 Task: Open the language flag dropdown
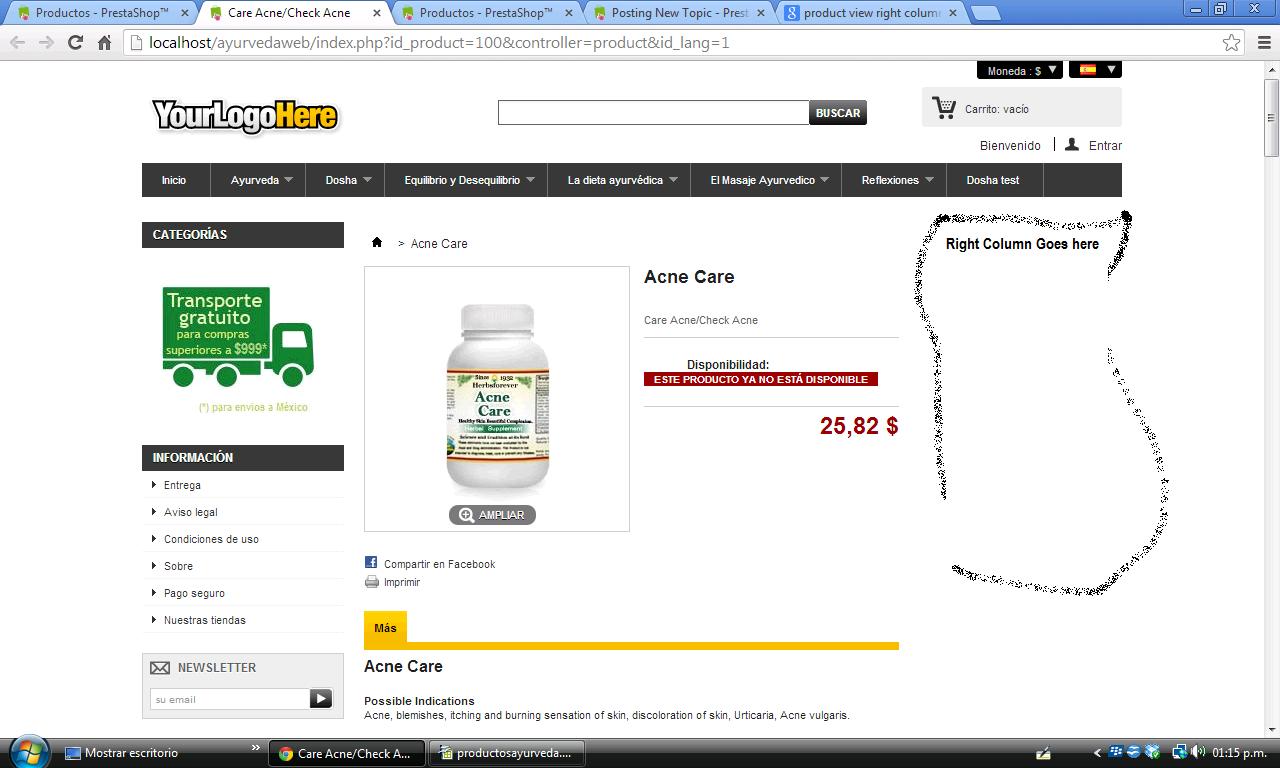point(1095,69)
